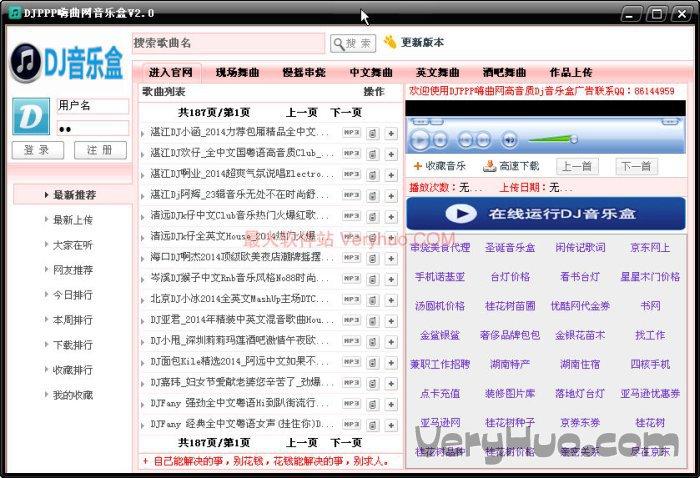Click the MP3 icon for 清远DJk仔中文Club song
This screenshot has height=478, width=700.
pyautogui.click(x=351, y=216)
